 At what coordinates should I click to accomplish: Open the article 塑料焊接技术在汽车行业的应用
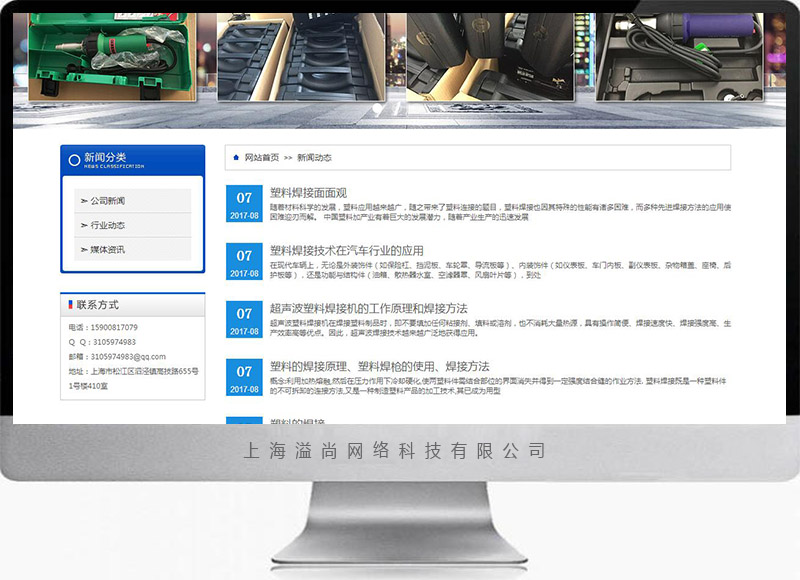(x=346, y=250)
